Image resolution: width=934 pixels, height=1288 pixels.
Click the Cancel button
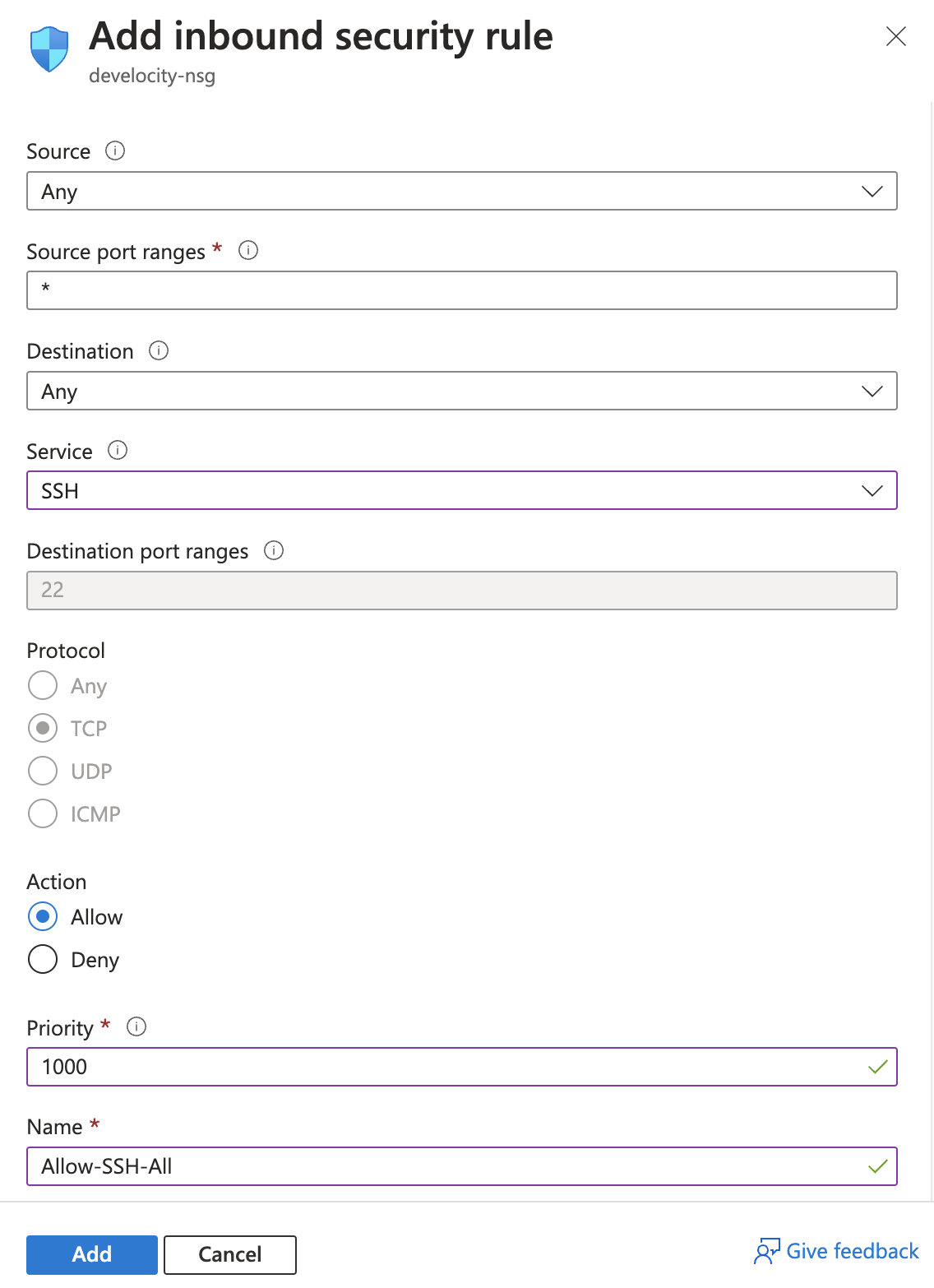point(230,1254)
